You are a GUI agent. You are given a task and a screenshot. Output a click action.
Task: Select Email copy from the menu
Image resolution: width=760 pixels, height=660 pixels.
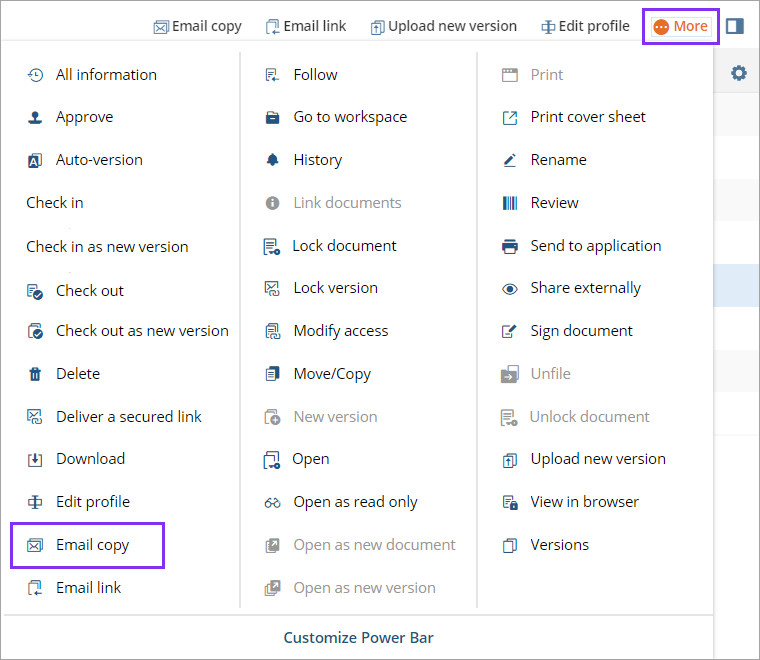coord(92,545)
